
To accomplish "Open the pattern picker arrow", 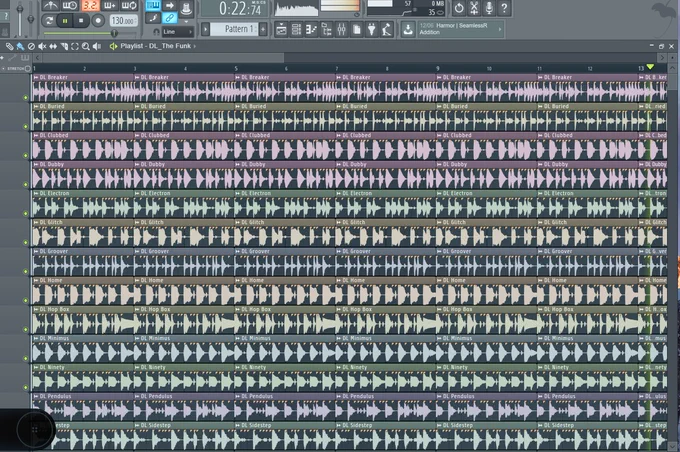I will 206,29.
